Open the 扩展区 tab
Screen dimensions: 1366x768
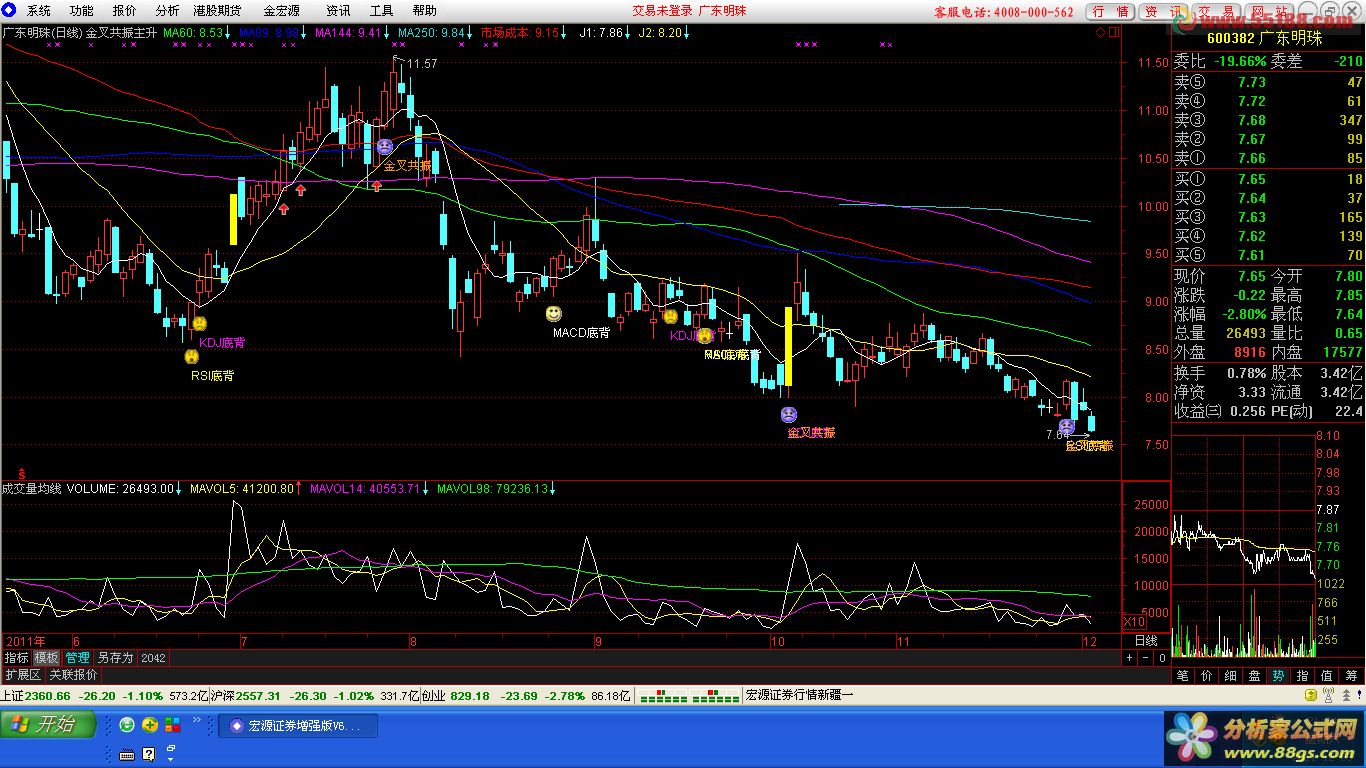click(x=23, y=675)
